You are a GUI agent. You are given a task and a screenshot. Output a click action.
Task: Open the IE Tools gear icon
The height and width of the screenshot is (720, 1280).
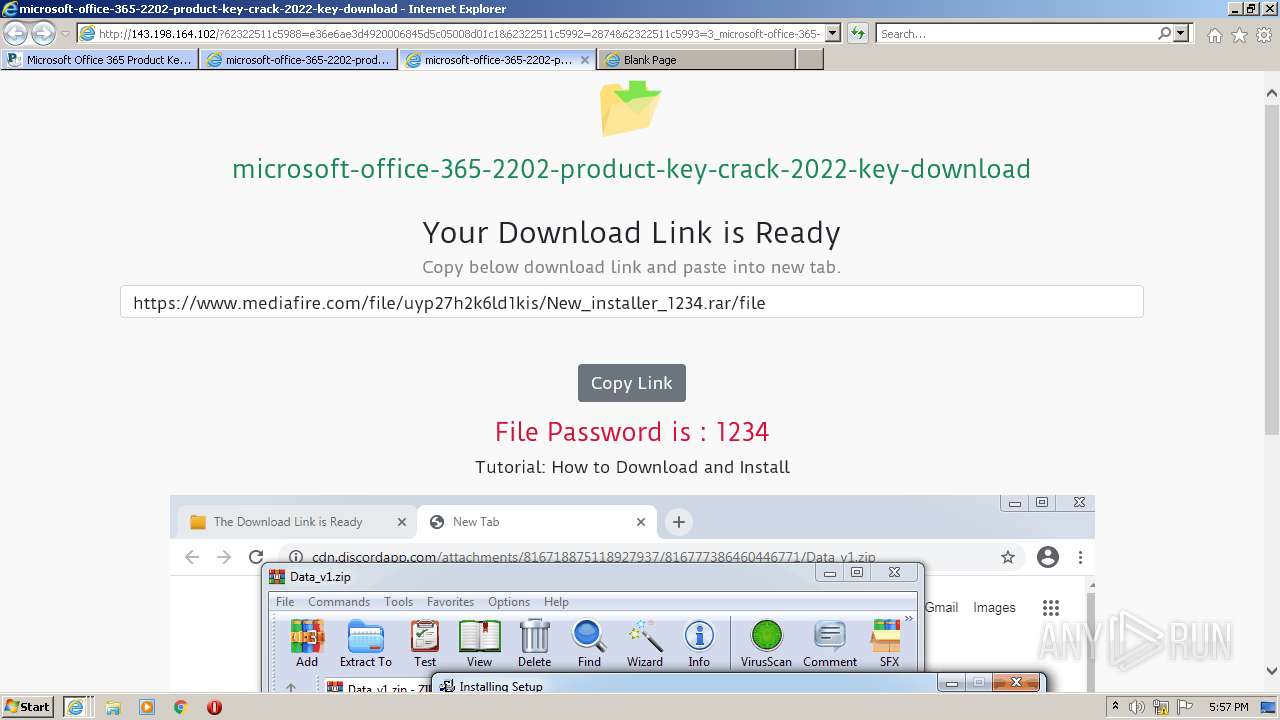[x=1264, y=35]
